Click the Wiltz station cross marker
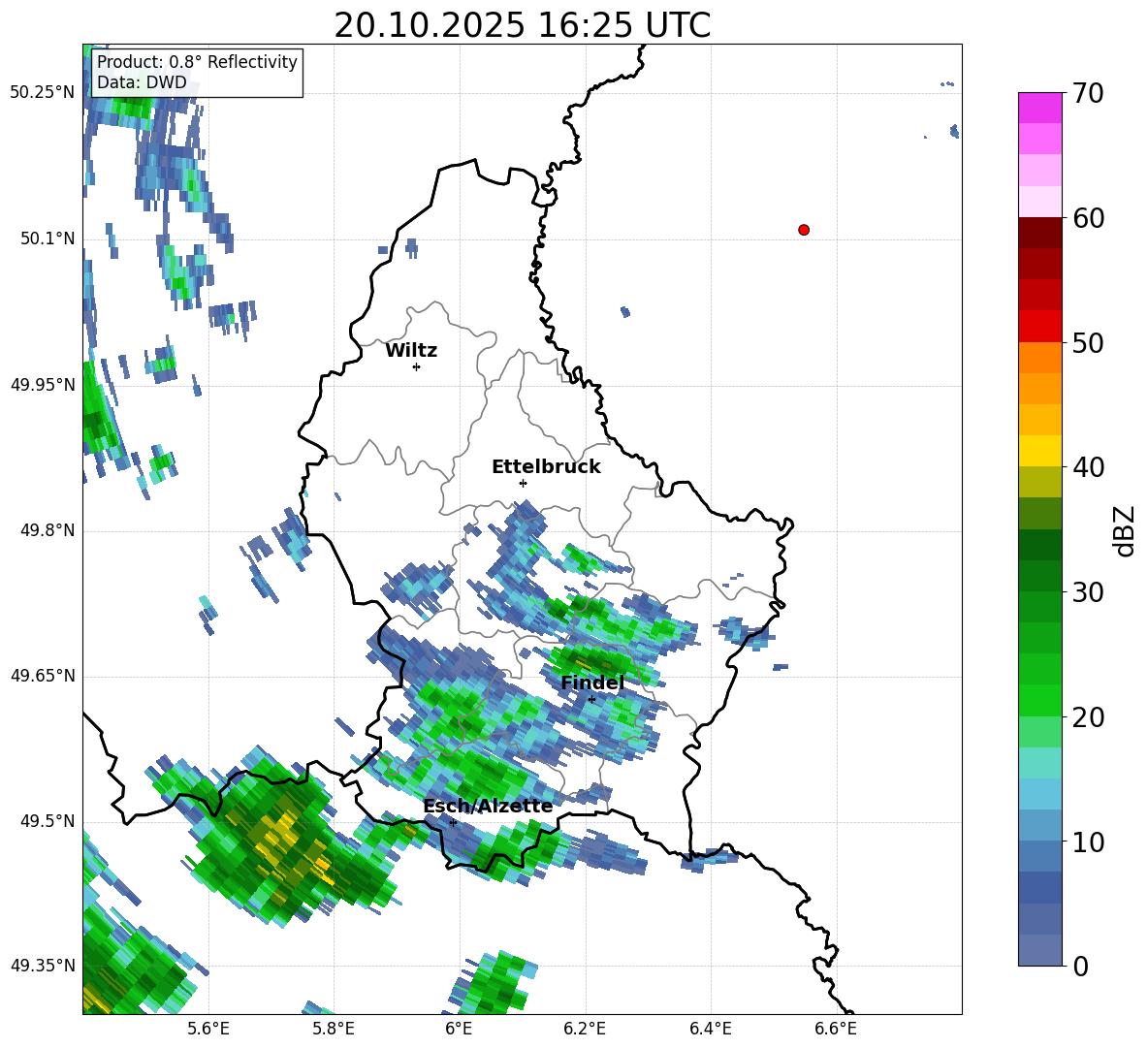Screen dimensions: 1148x1048 tap(417, 367)
